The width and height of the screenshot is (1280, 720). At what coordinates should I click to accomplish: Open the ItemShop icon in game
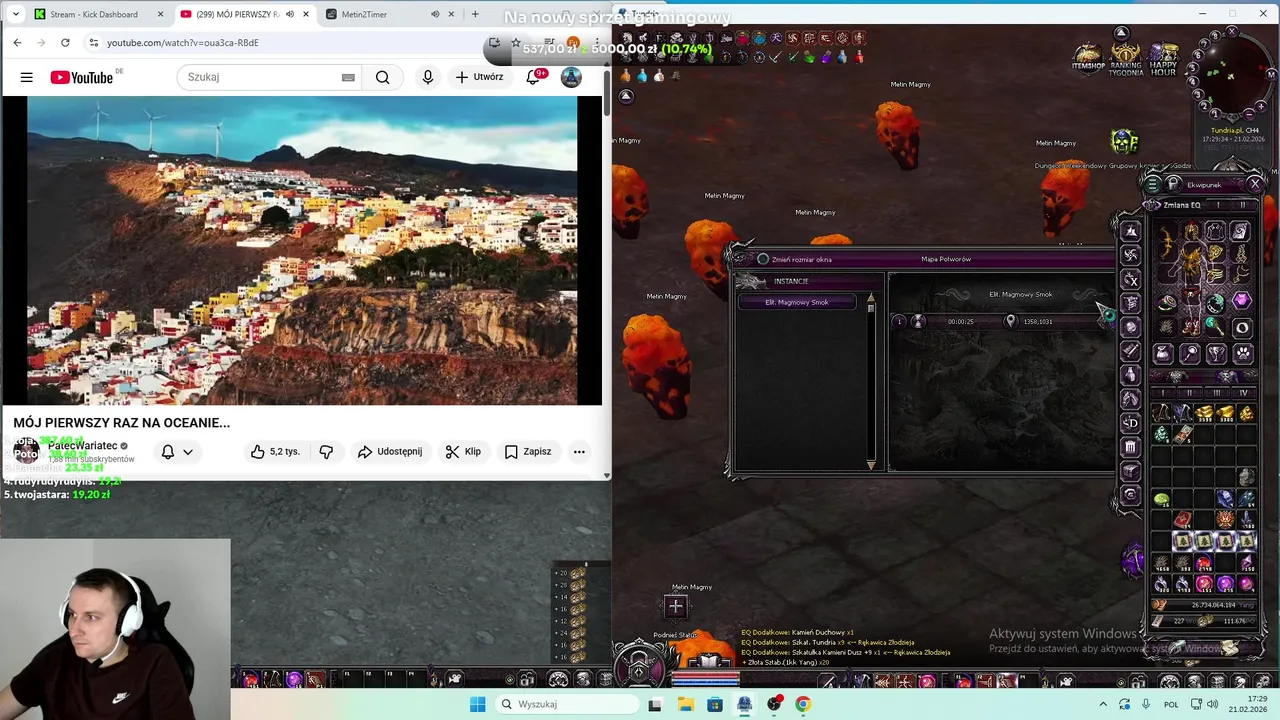point(1088,58)
